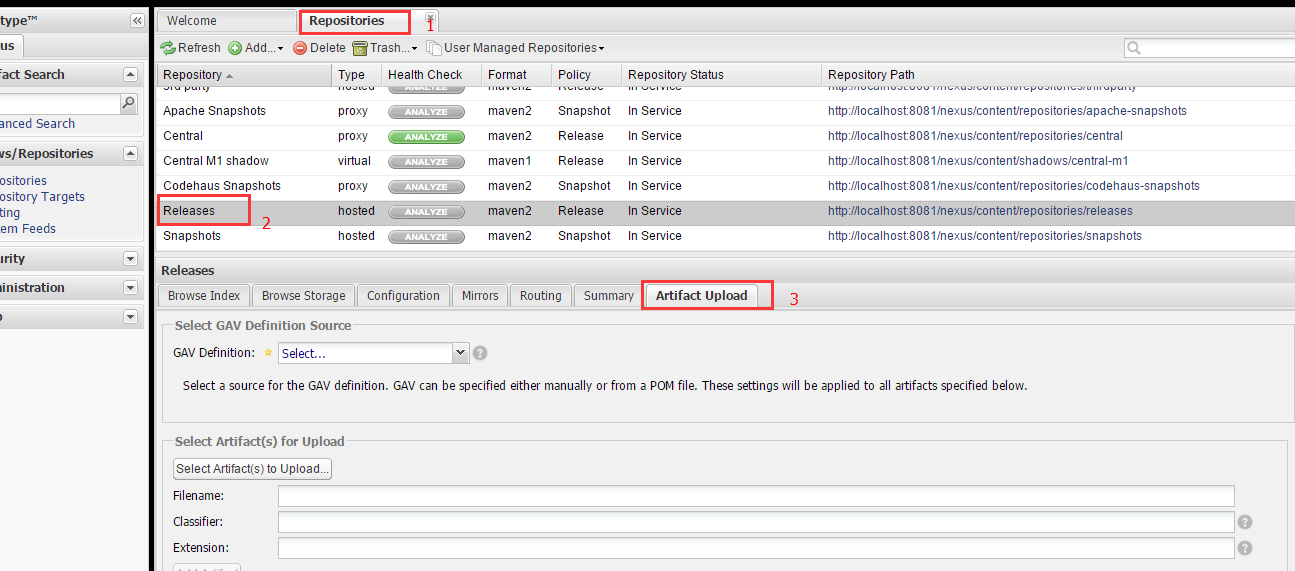Click the Central repository path URL
1295x571 pixels.
(x=975, y=136)
